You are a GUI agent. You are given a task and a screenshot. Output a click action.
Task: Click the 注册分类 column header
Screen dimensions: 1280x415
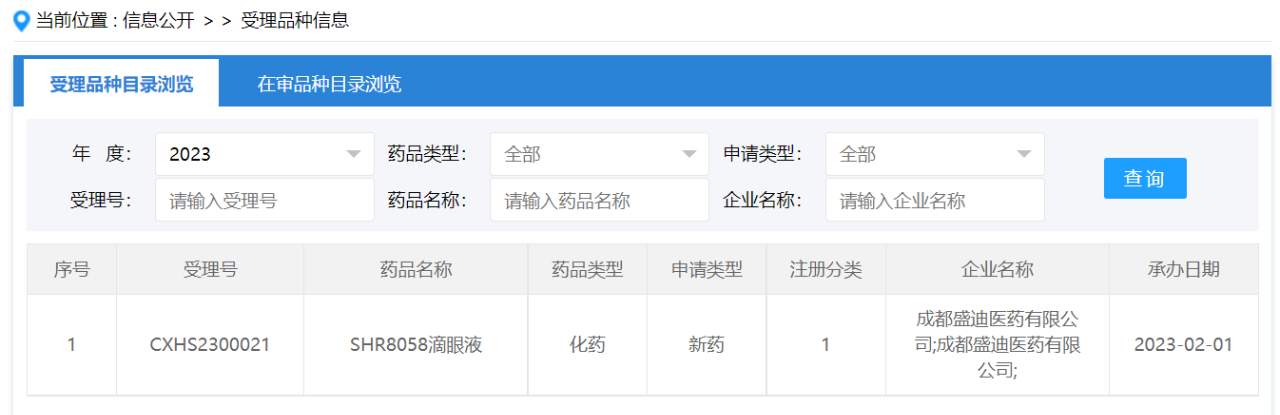pos(825,270)
